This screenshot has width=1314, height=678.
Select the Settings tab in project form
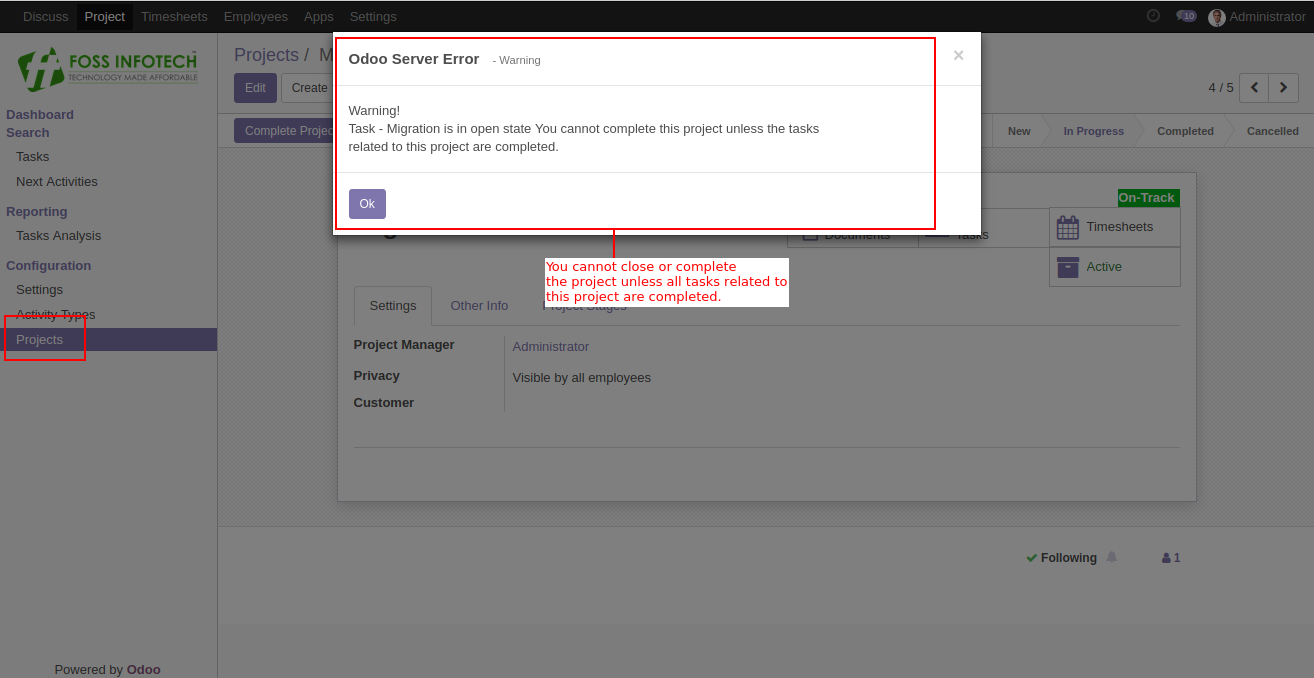click(393, 306)
